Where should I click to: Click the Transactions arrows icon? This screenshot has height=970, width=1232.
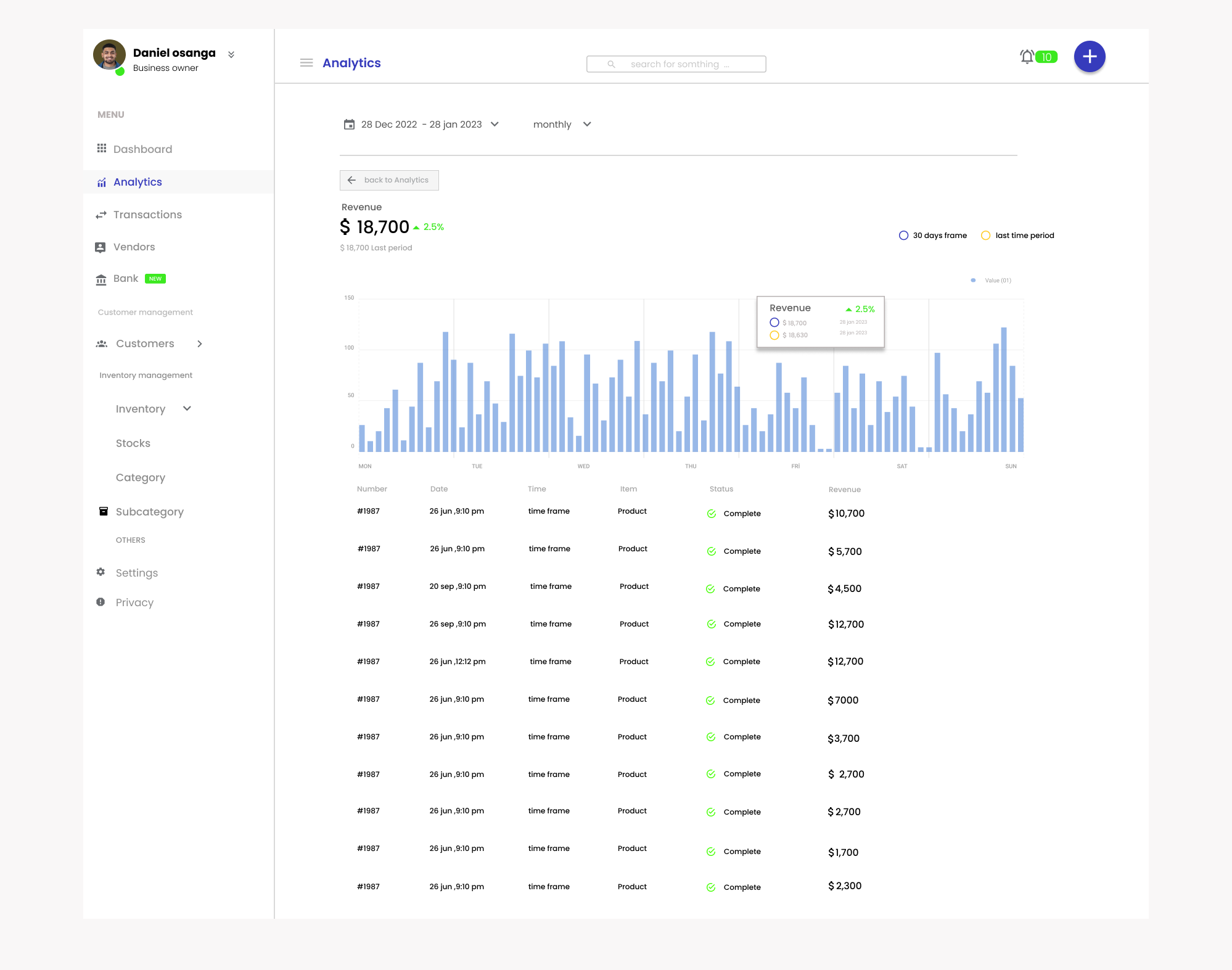coord(101,215)
